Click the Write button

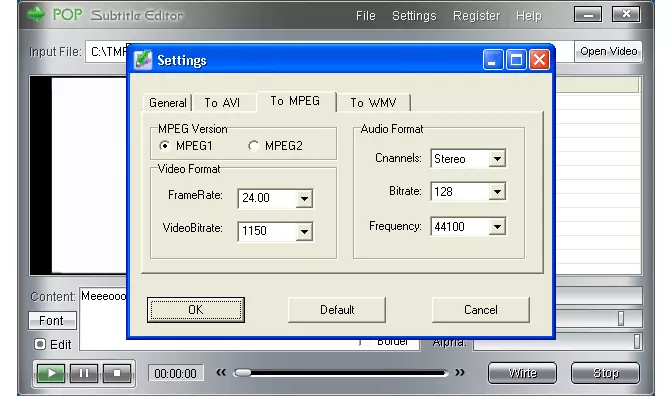[522, 373]
